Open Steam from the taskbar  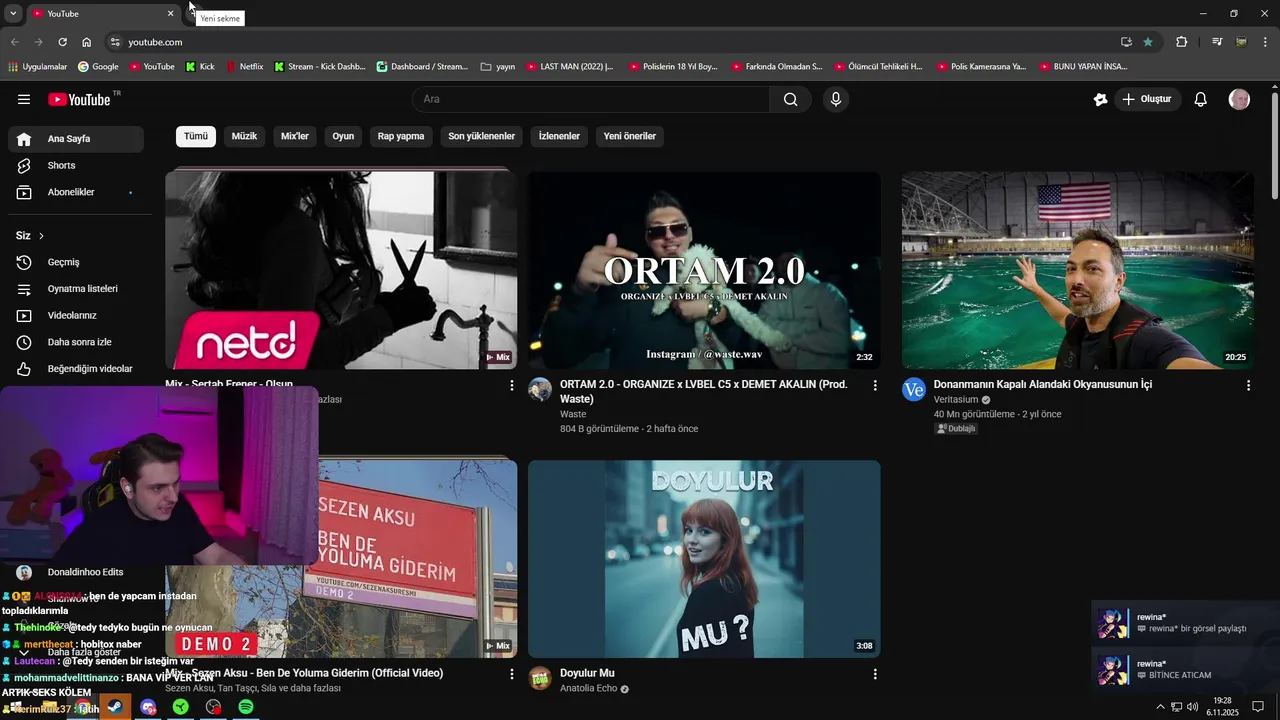(116, 707)
